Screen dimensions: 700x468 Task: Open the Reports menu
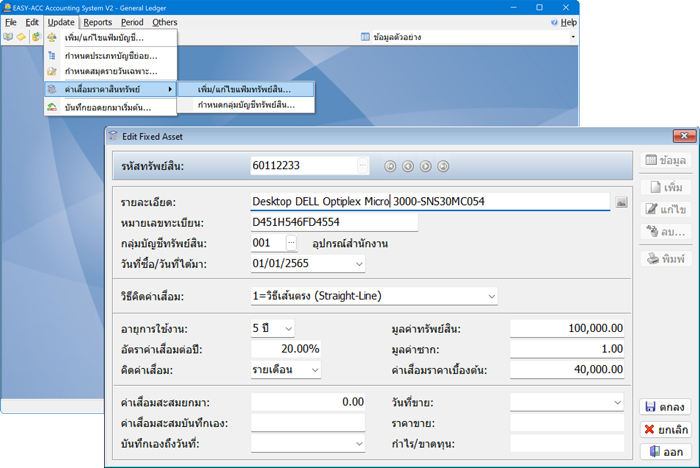point(97,21)
